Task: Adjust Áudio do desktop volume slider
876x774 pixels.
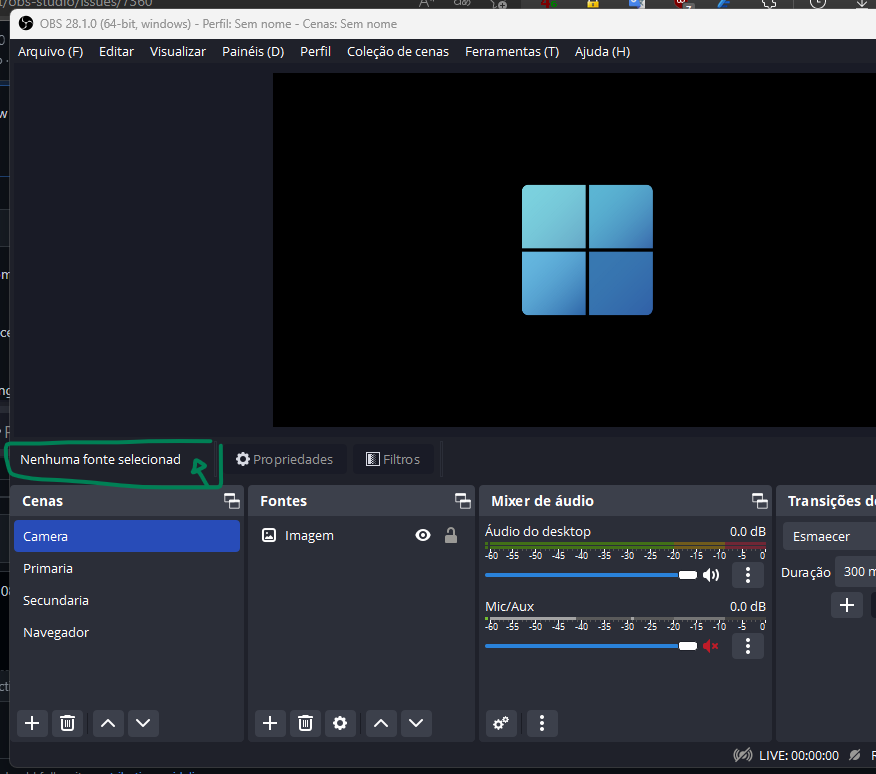Action: pyautogui.click(x=591, y=575)
